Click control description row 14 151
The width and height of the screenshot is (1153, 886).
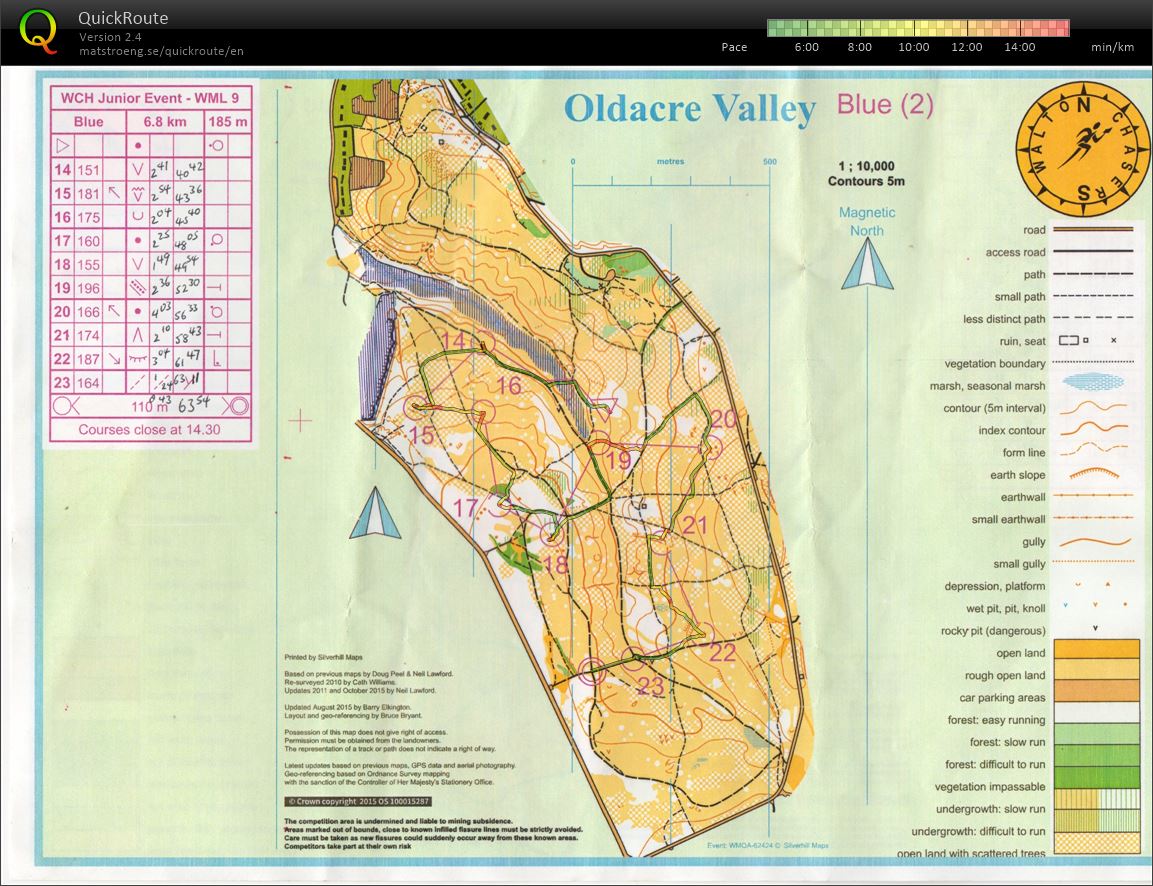[x=151, y=169]
